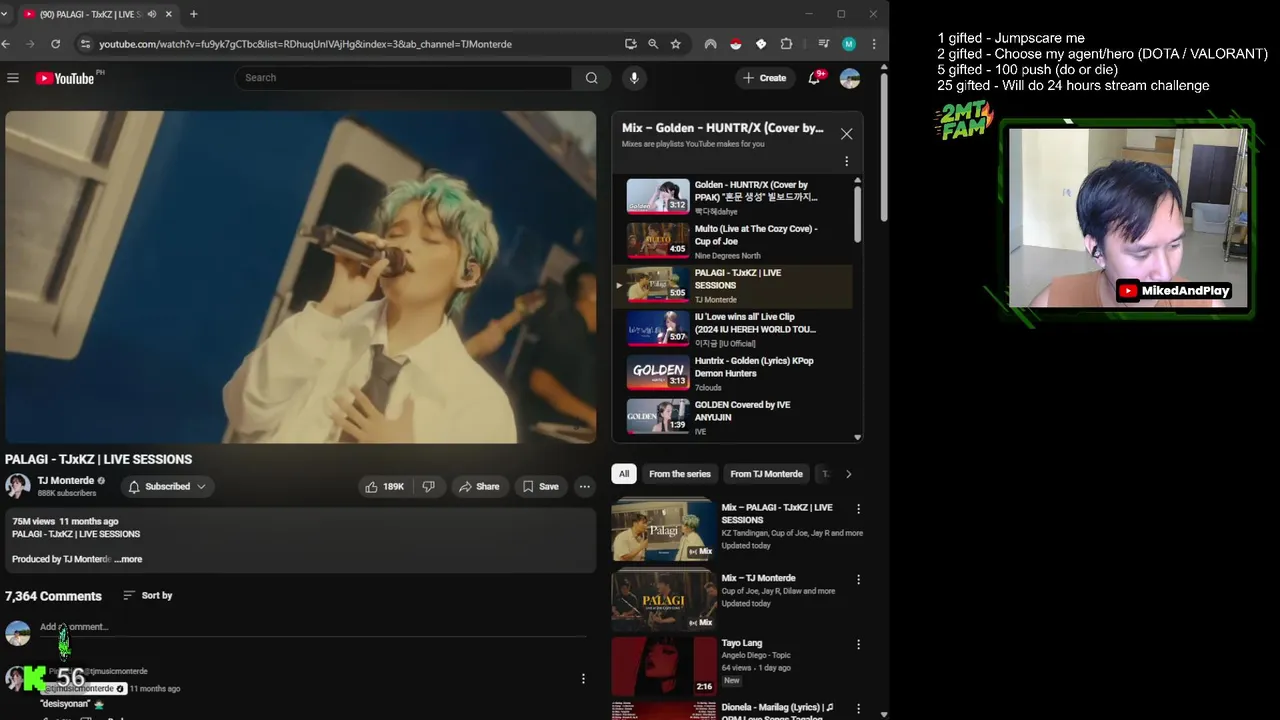Reload the page in Chrome

click(55, 44)
